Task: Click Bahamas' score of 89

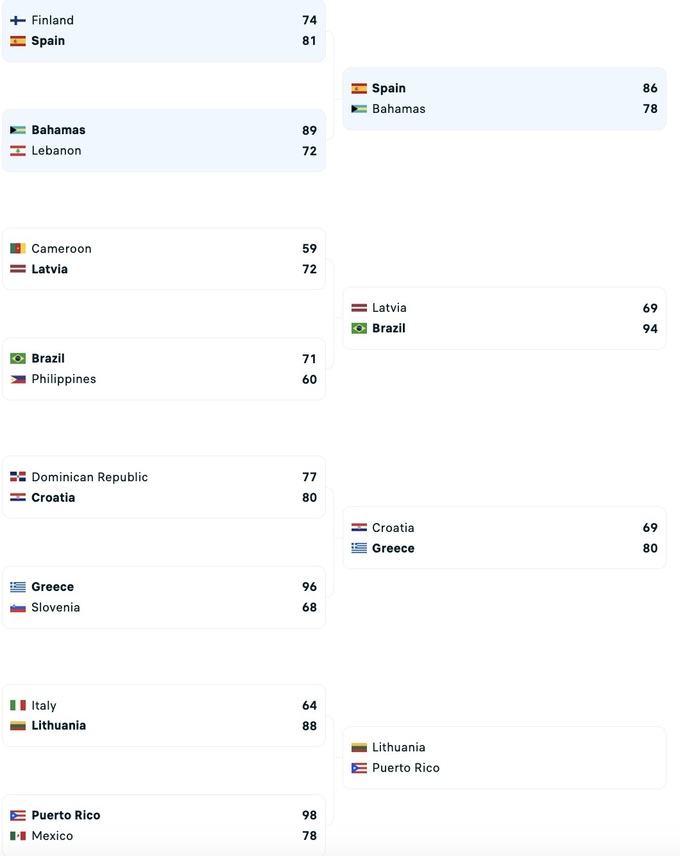Action: click(x=309, y=130)
